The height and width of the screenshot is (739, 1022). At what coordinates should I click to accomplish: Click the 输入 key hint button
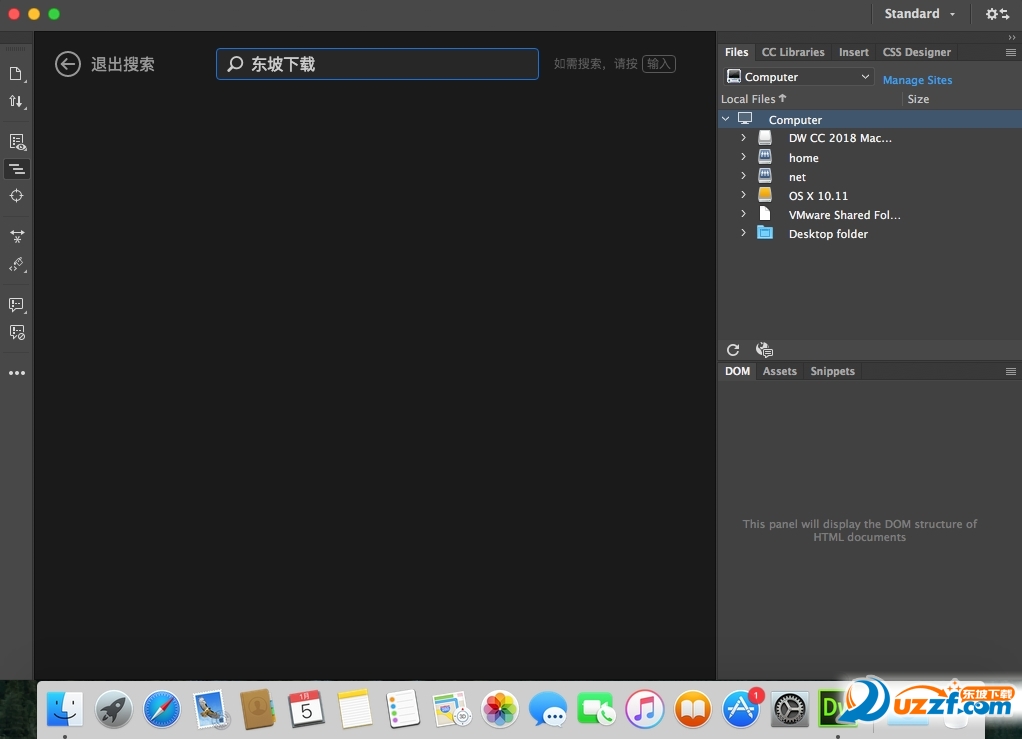pos(659,64)
